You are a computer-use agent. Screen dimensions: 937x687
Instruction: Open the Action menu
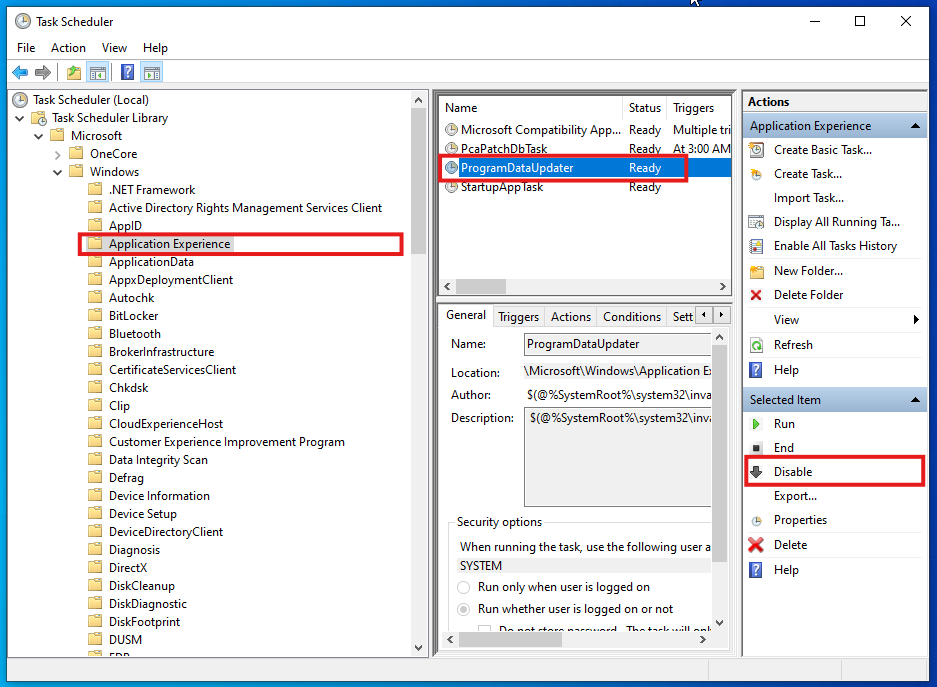coord(68,48)
